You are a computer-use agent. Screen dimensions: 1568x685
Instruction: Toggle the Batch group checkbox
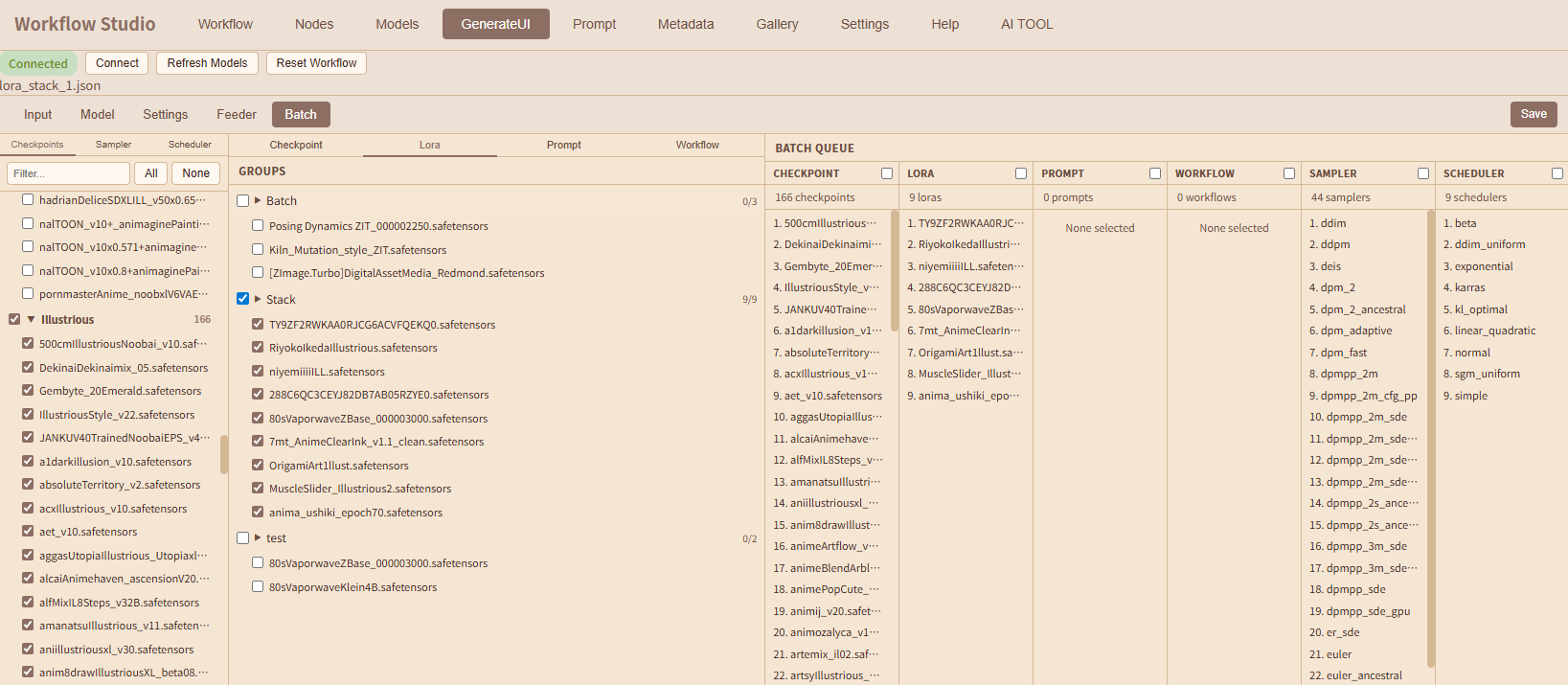click(243, 200)
